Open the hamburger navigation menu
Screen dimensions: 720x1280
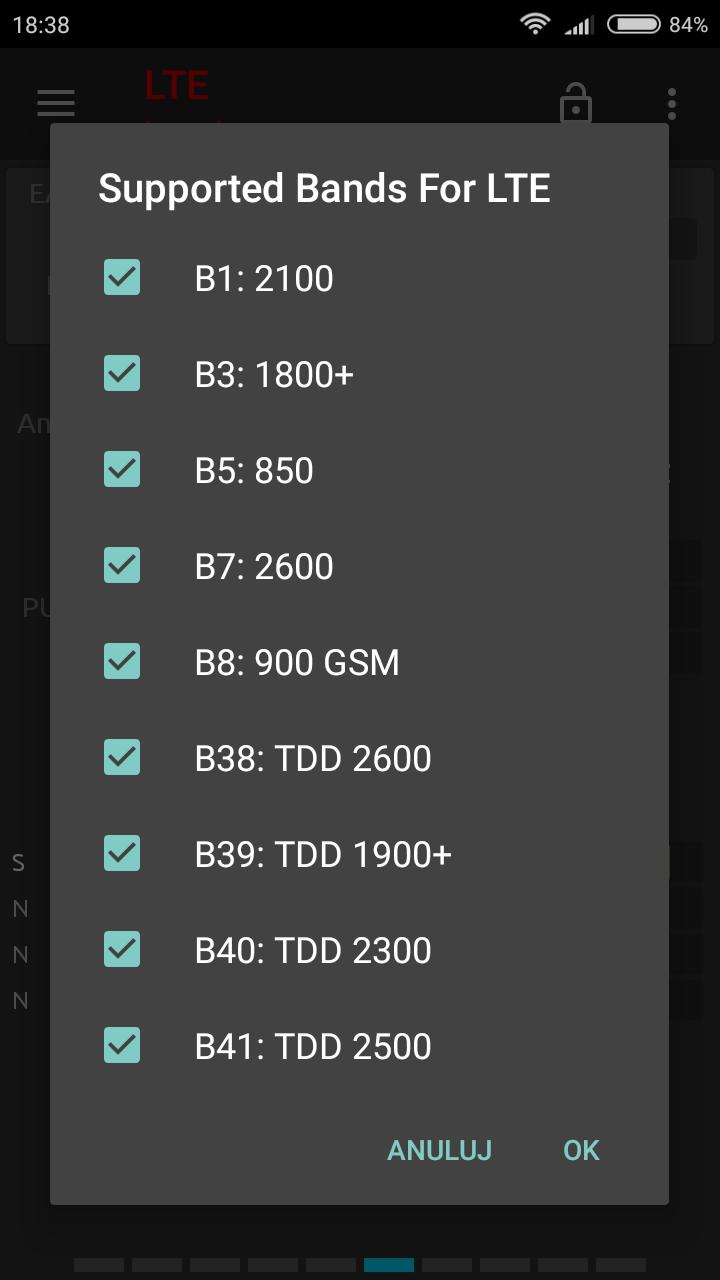[x=56, y=103]
